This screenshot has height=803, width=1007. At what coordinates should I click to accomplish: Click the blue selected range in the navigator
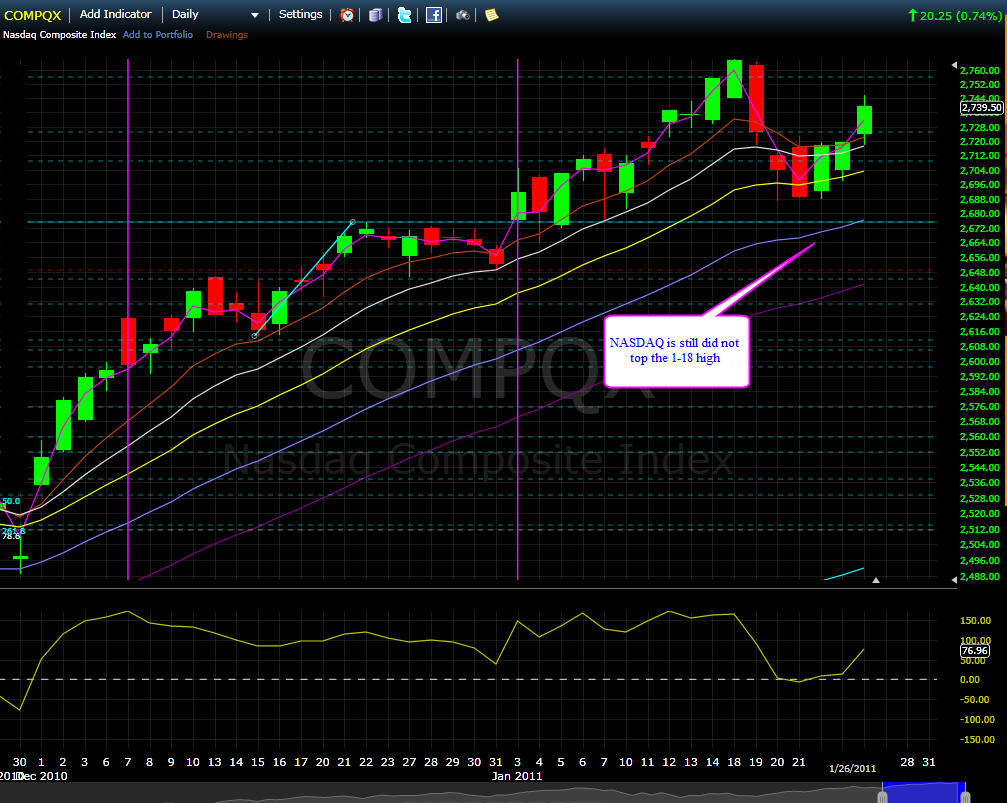(924, 792)
